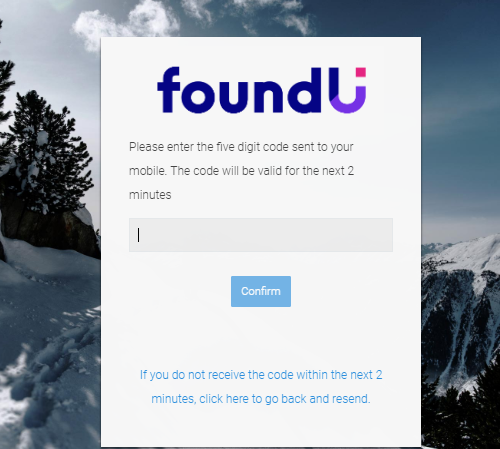Click the 'The code will be valid' line
The height and width of the screenshot is (449, 500).
pyautogui.click(x=262, y=171)
